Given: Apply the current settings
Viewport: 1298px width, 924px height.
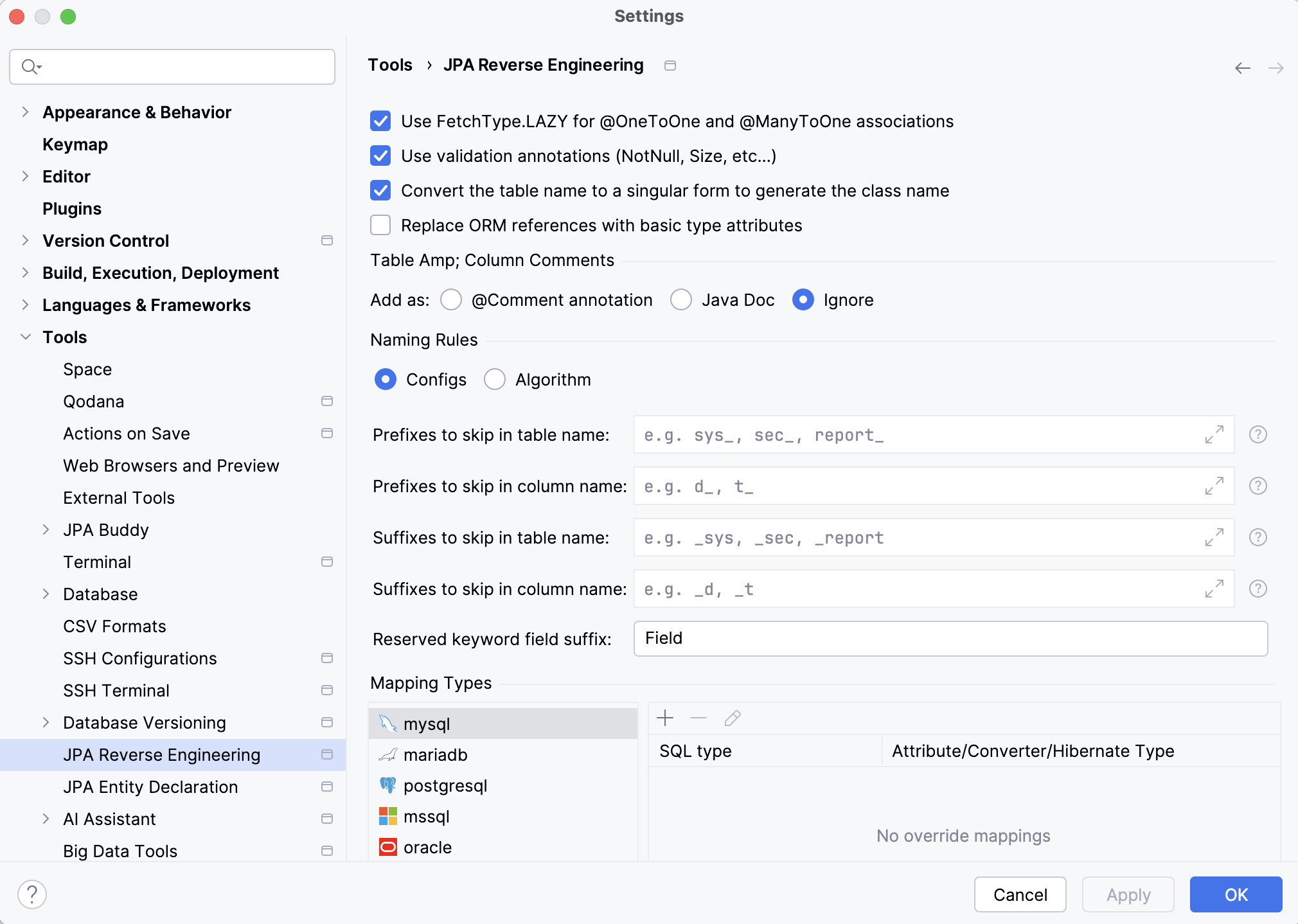Looking at the screenshot, I should coord(1127,894).
